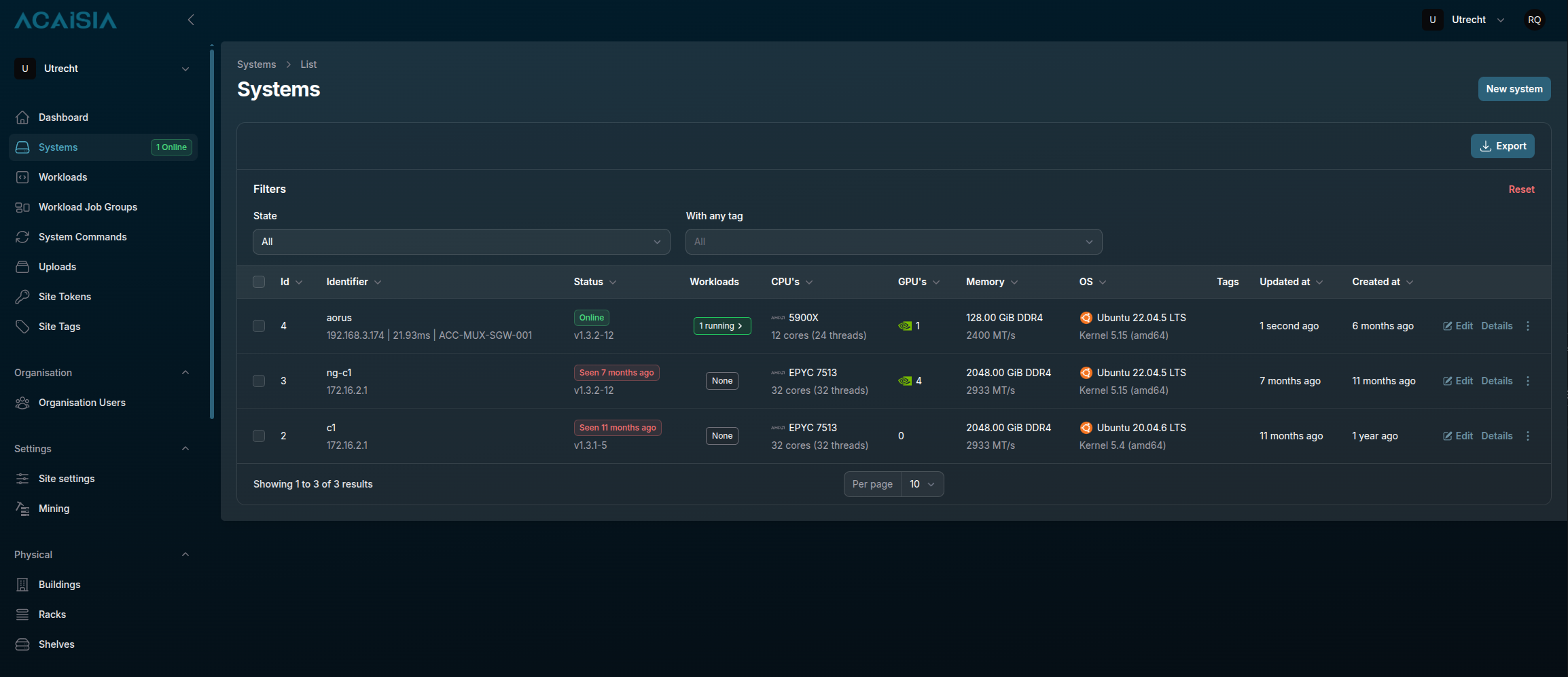Open more actions menu for aorus row

[1528, 326]
